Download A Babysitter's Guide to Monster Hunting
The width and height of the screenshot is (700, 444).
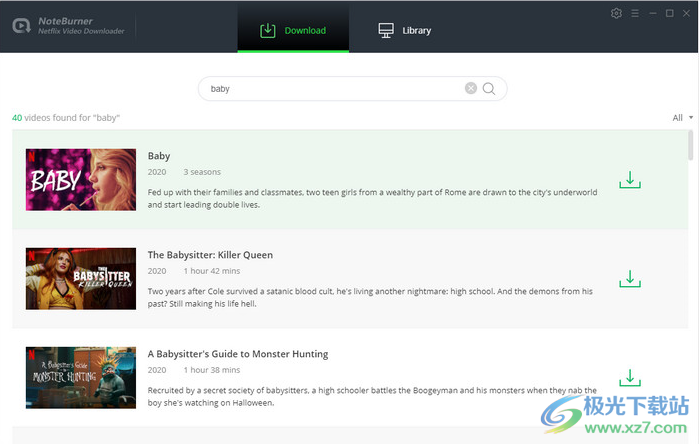click(x=630, y=378)
